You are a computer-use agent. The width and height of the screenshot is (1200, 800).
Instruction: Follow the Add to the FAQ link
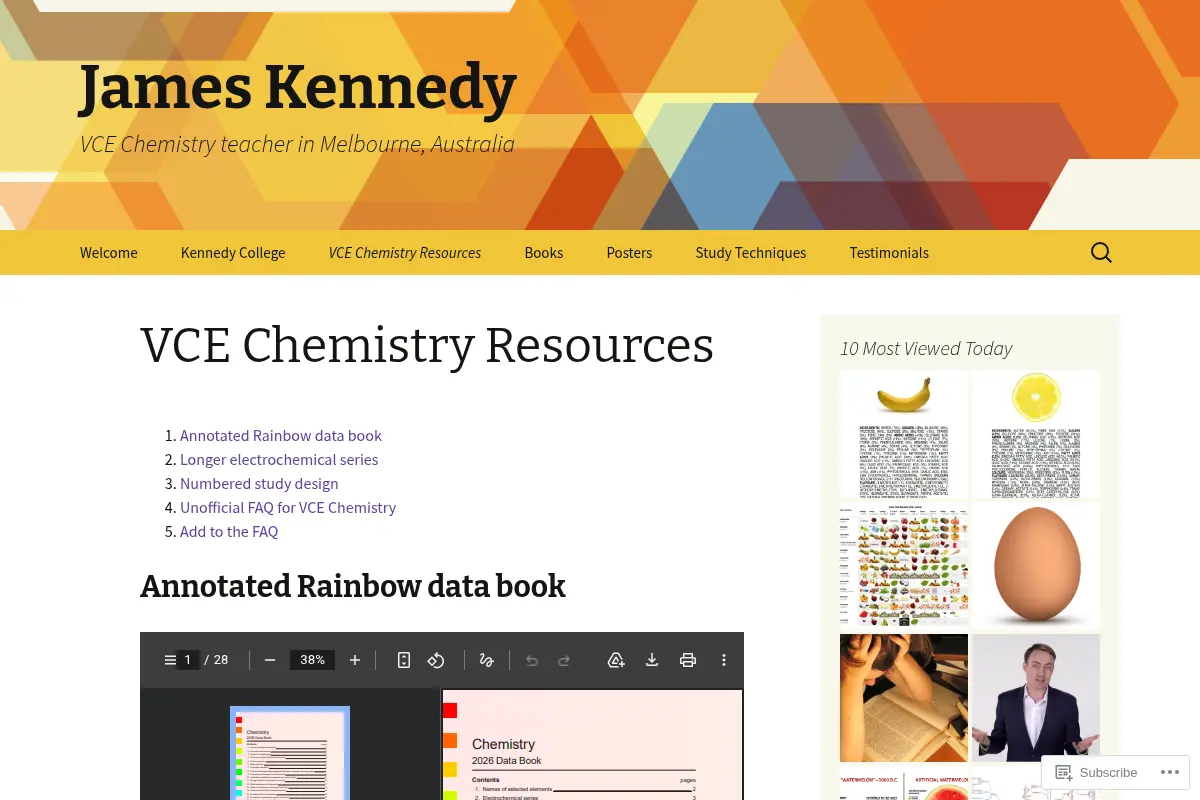click(x=229, y=532)
